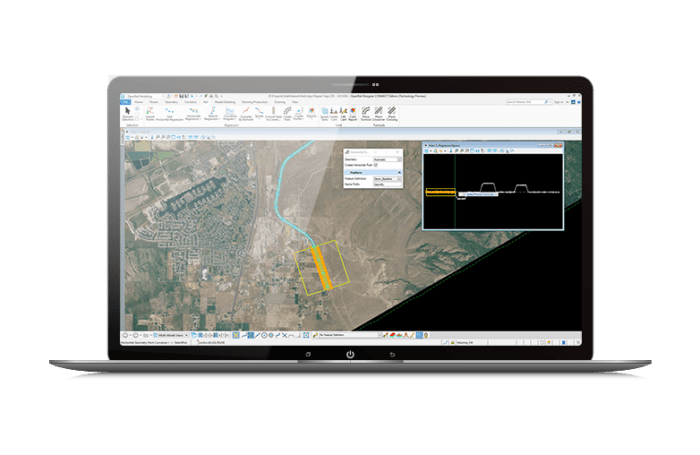
Task: Open the Horizontal Regression tool
Action: pos(190,112)
